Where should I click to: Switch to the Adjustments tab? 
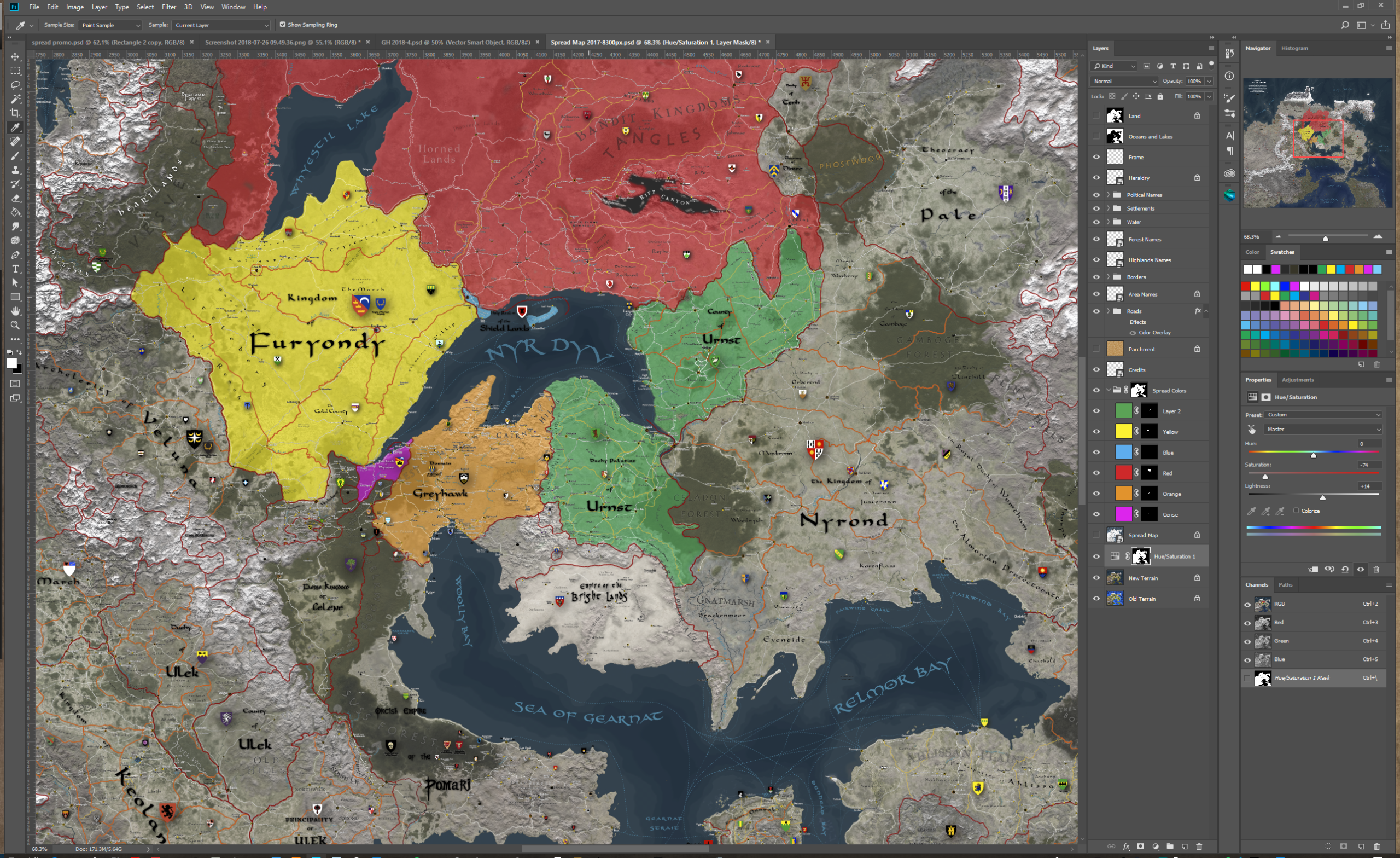click(x=1297, y=380)
